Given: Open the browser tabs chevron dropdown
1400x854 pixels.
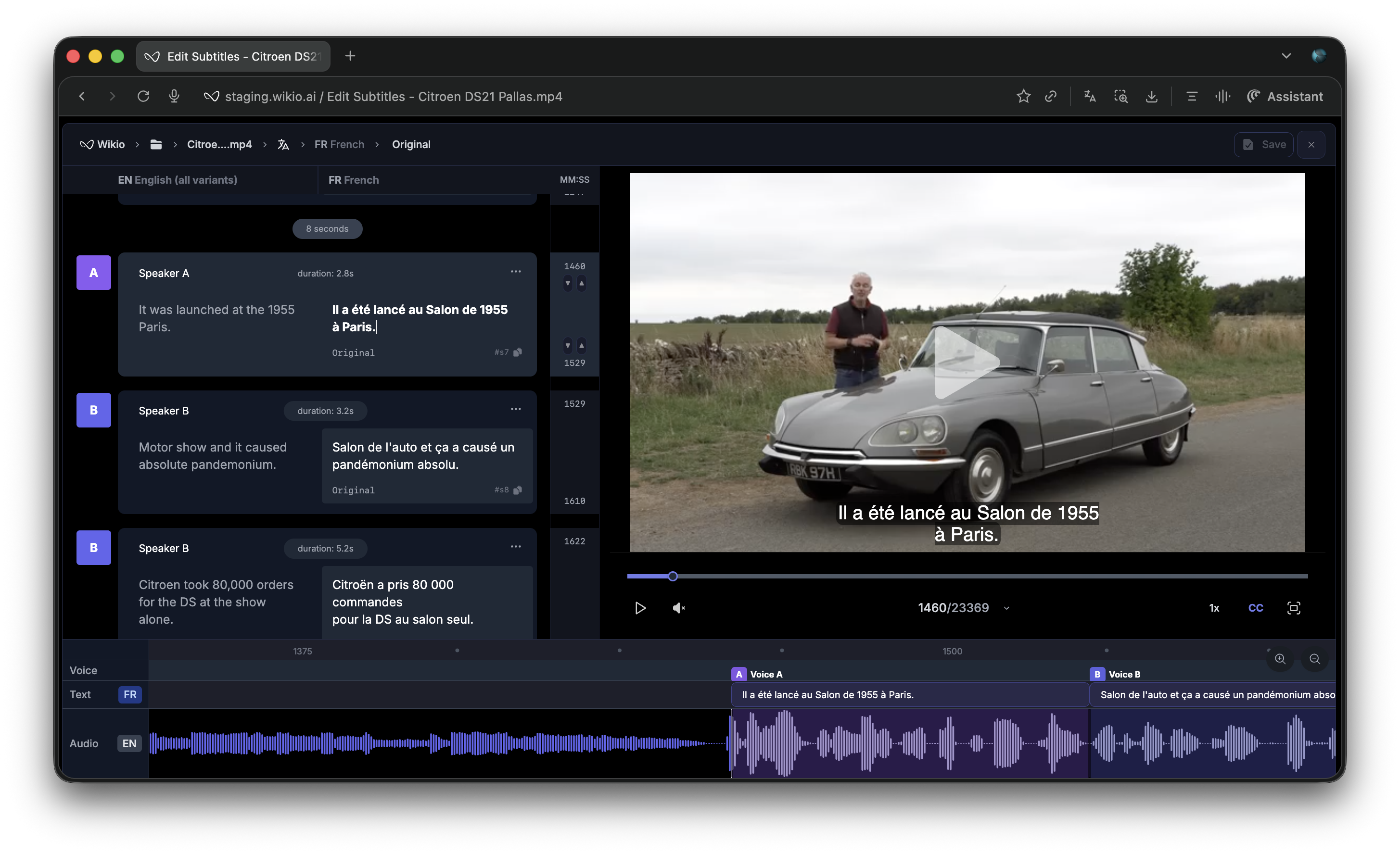Looking at the screenshot, I should pyautogui.click(x=1286, y=56).
